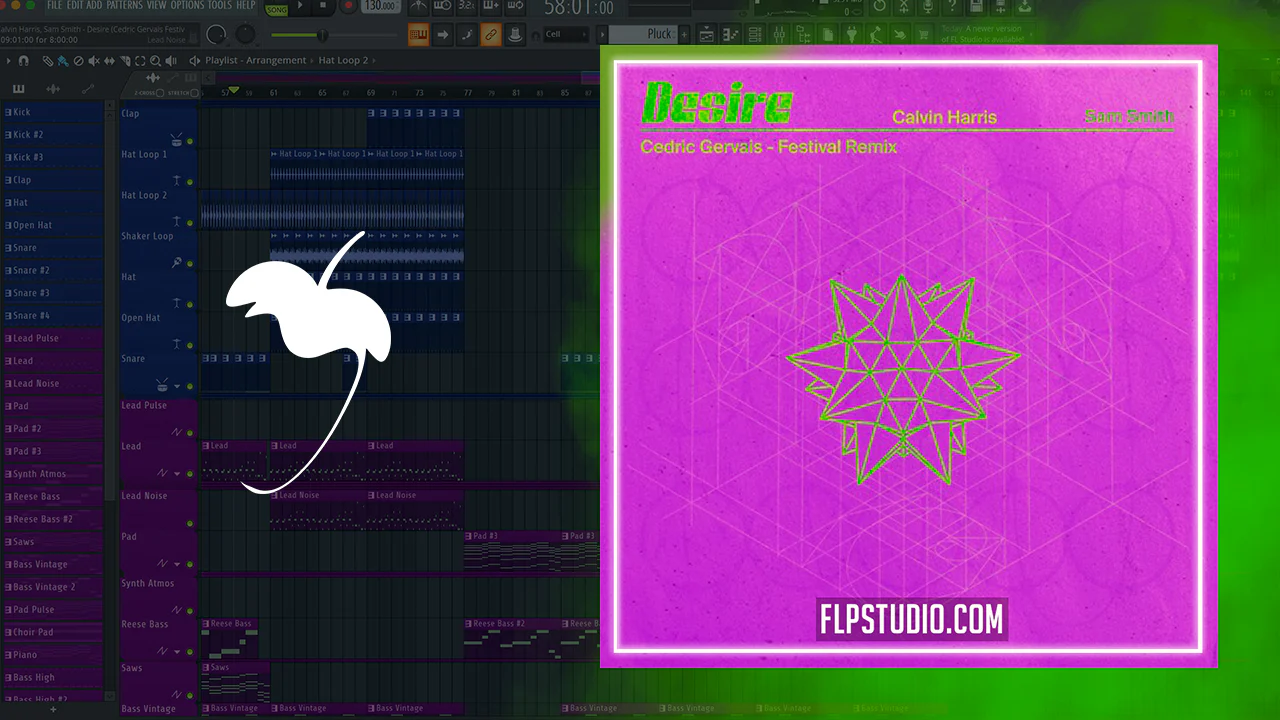Open the TOOLS menu
This screenshot has width=1280, height=720.
pyautogui.click(x=220, y=5)
